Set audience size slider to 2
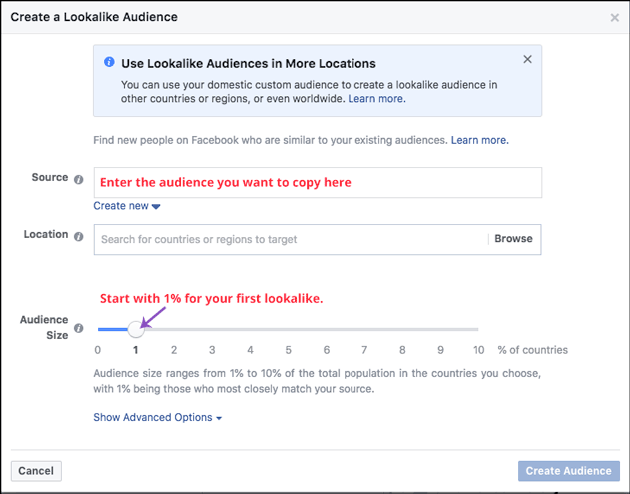Viewport: 630px width, 494px height. point(174,329)
